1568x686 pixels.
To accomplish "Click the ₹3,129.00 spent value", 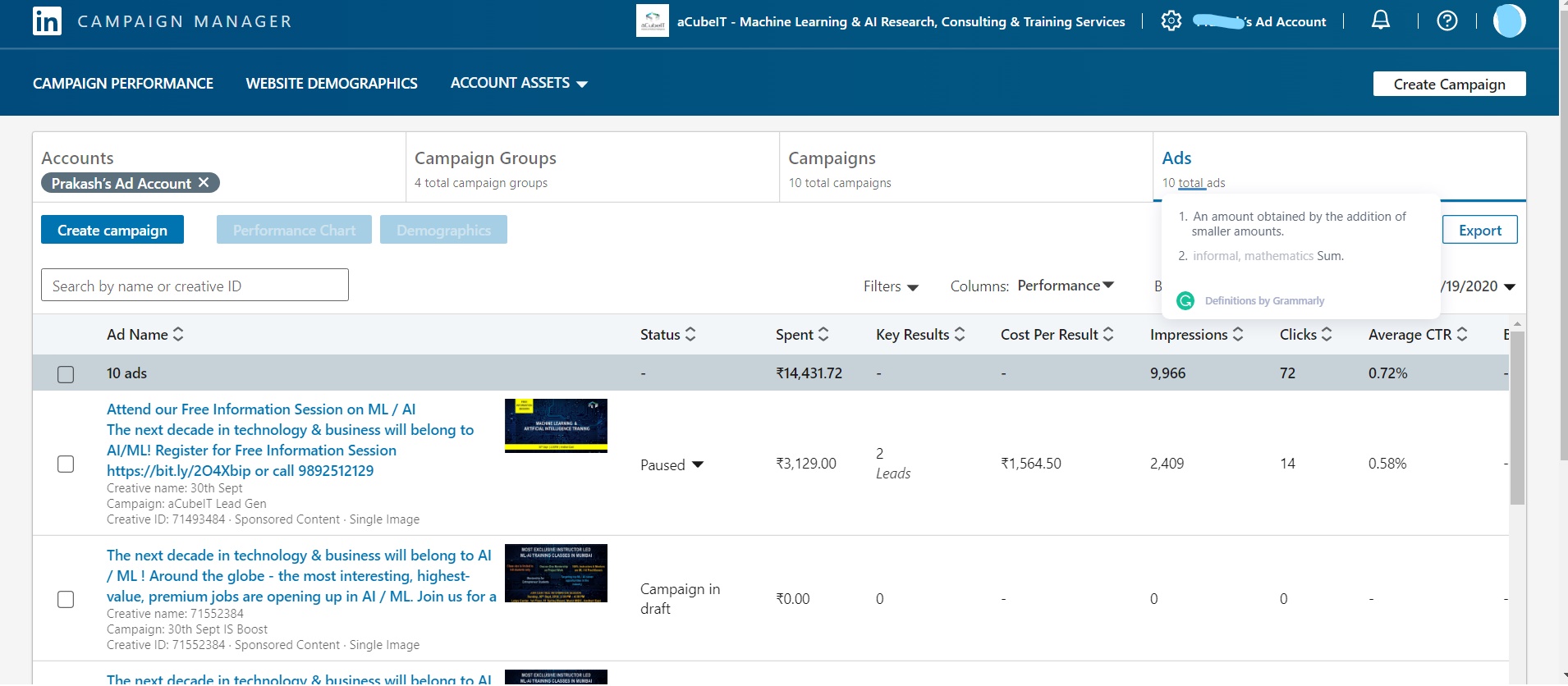I will coord(806,464).
